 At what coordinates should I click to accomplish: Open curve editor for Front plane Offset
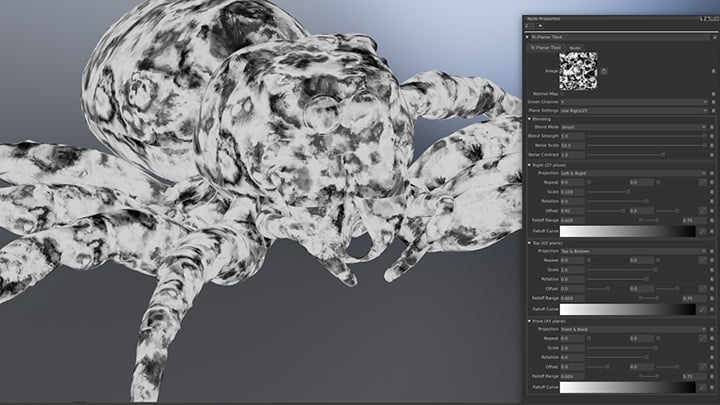pos(703,367)
